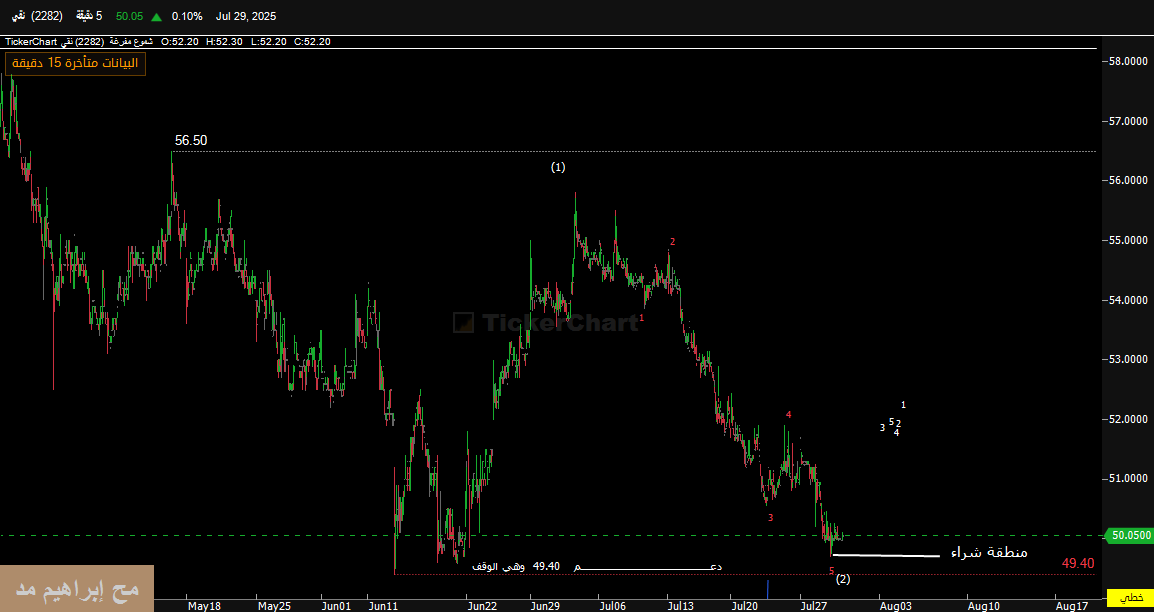Click the 53.0000 price axis label

pyautogui.click(x=1127, y=360)
